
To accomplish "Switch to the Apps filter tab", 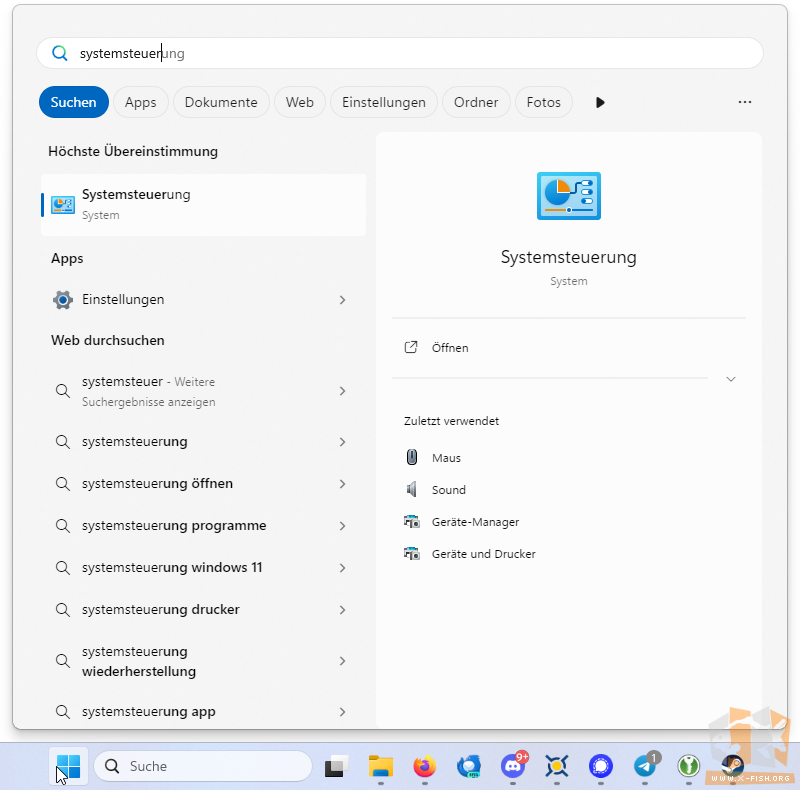I will [141, 102].
